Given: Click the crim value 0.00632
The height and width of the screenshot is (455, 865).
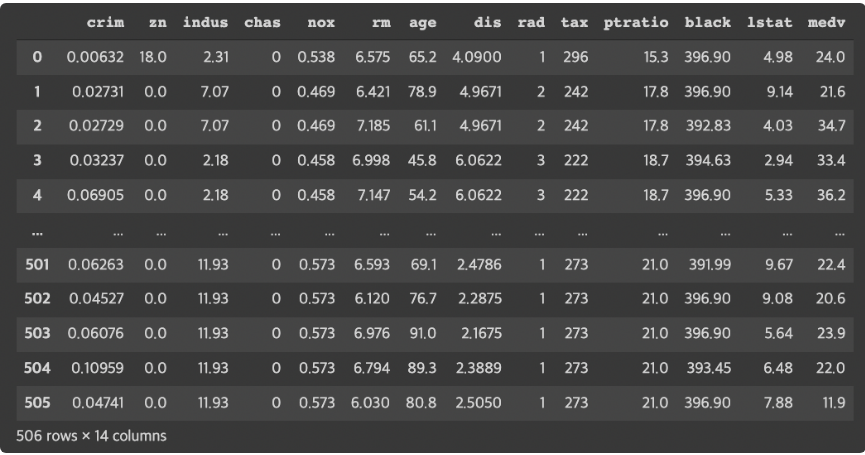Looking at the screenshot, I should pos(95,57).
